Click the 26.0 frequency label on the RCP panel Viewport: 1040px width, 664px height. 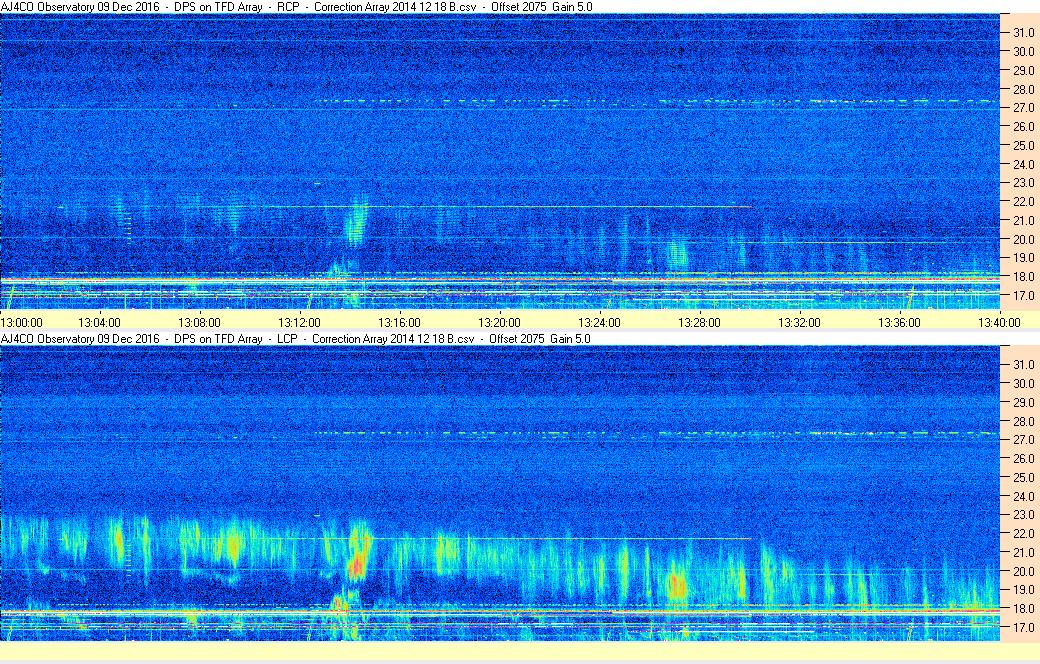(1023, 127)
